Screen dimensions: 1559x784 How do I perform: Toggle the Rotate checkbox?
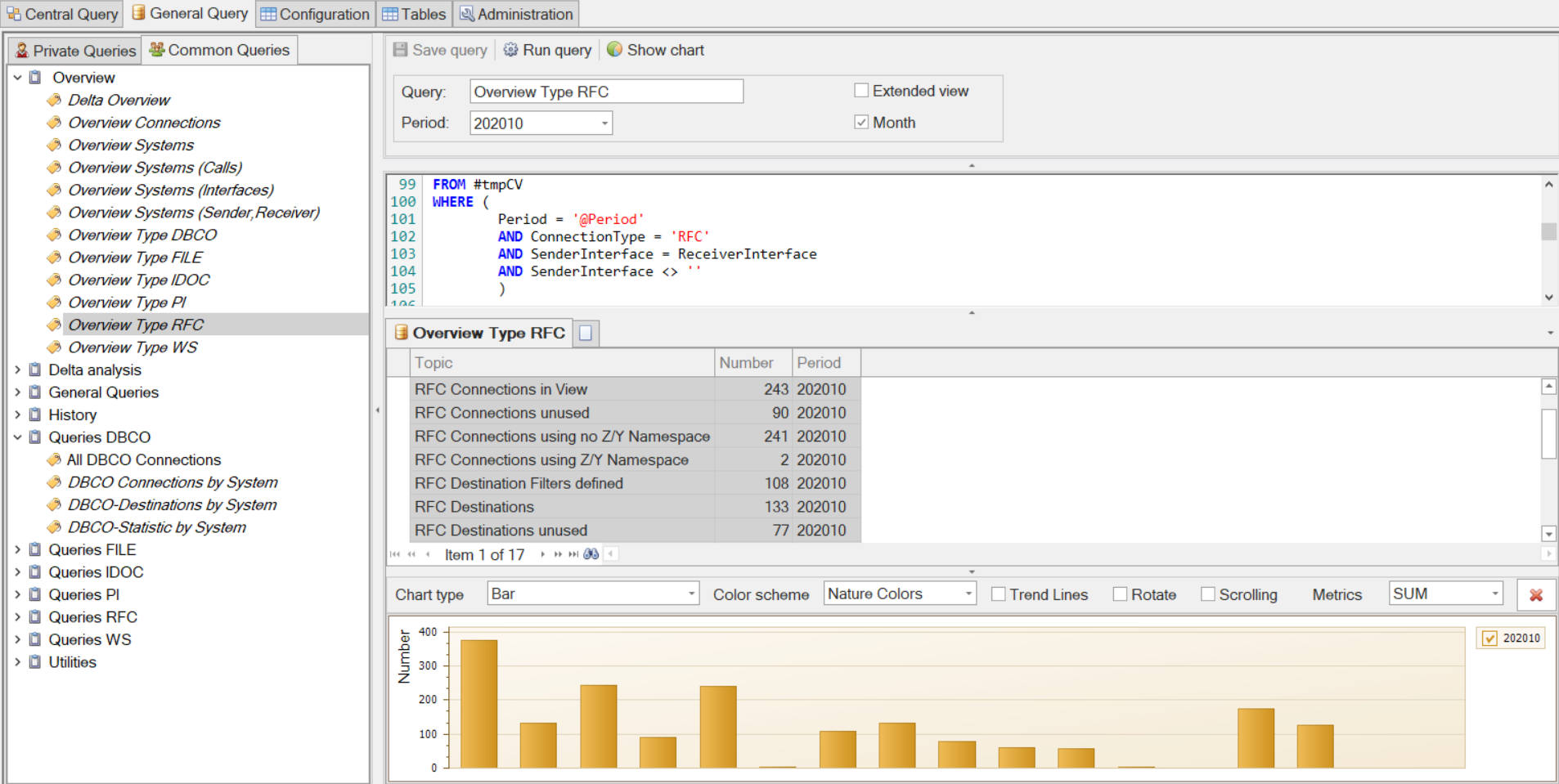(x=1121, y=594)
